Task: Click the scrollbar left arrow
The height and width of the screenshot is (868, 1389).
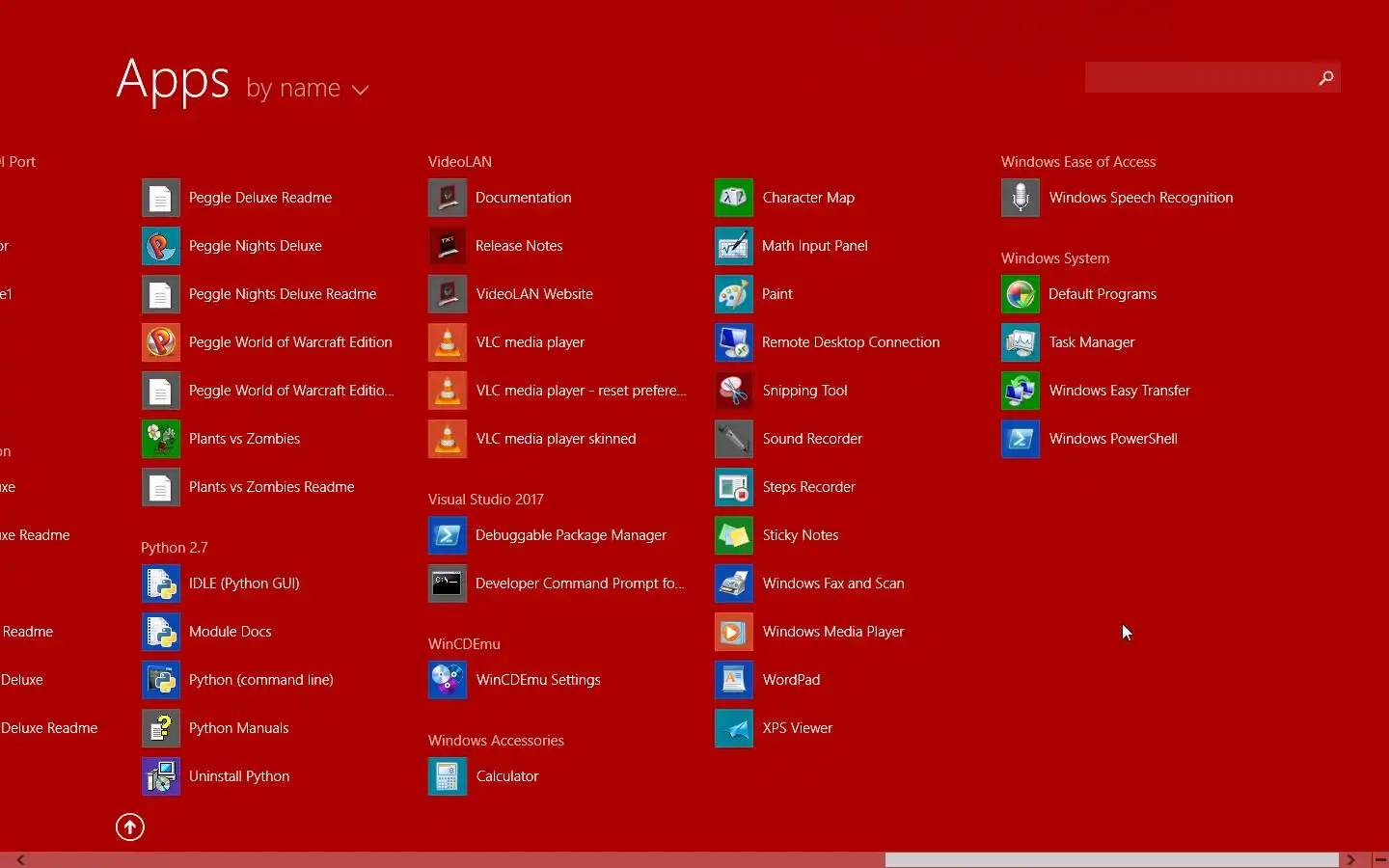Action: pyautogui.click(x=20, y=860)
